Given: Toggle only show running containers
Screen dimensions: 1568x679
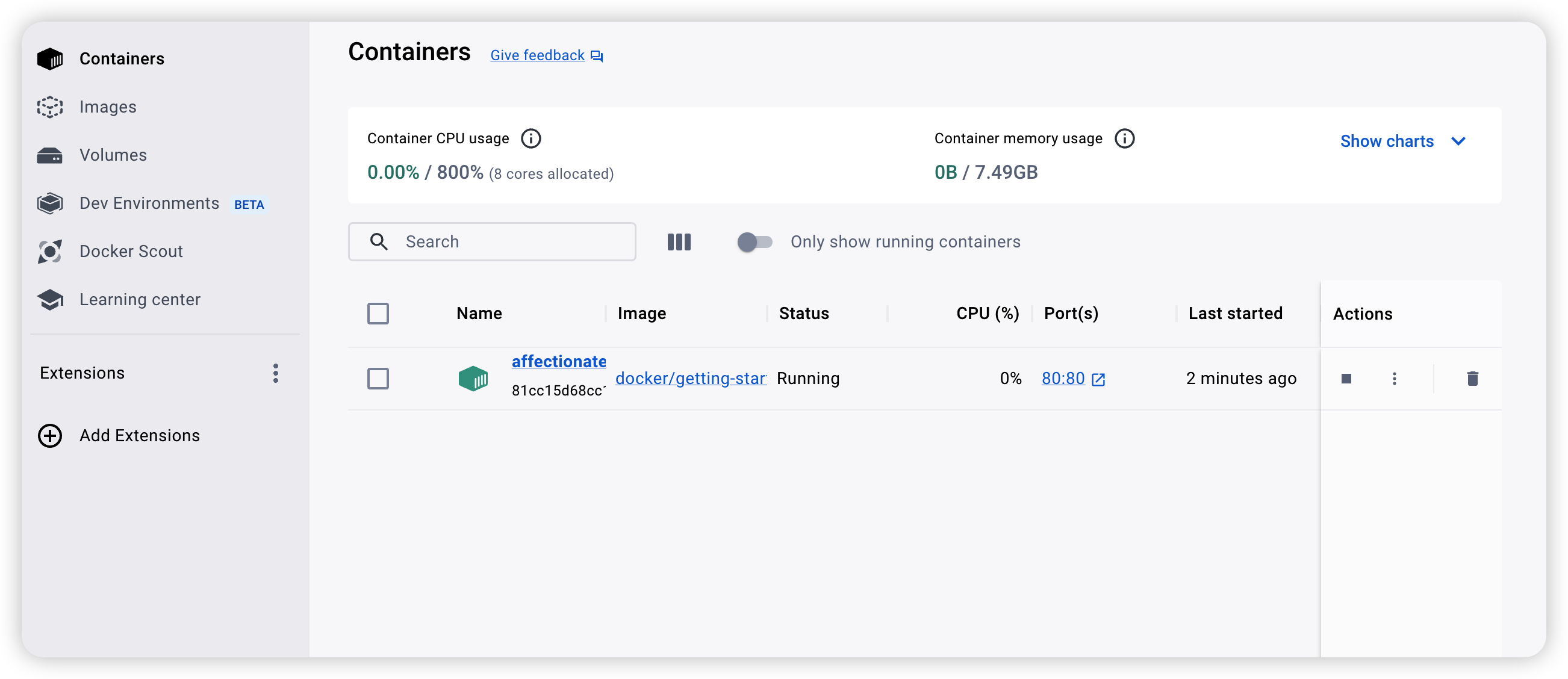Looking at the screenshot, I should click(754, 242).
